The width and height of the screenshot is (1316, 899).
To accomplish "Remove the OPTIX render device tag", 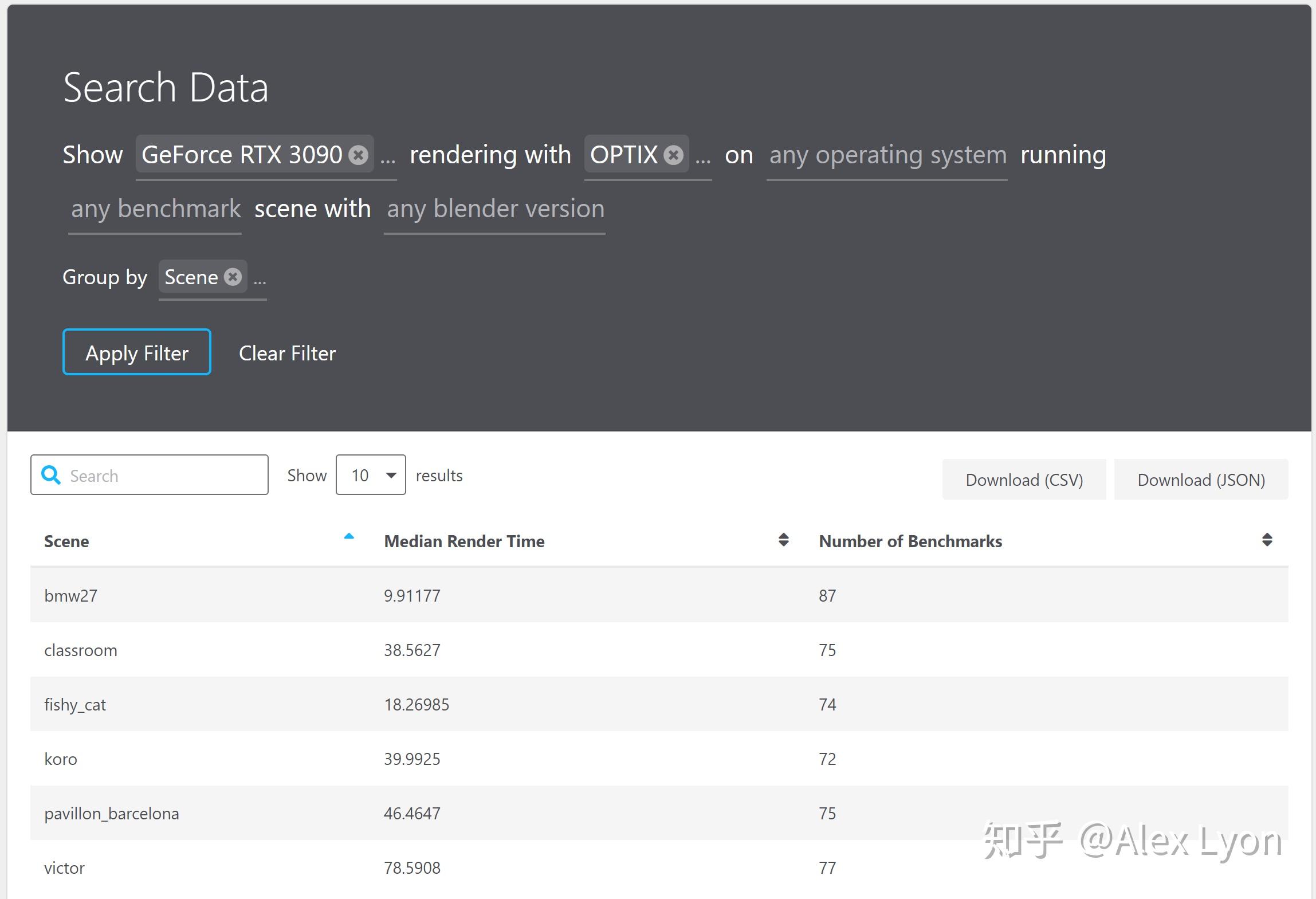I will (x=674, y=155).
